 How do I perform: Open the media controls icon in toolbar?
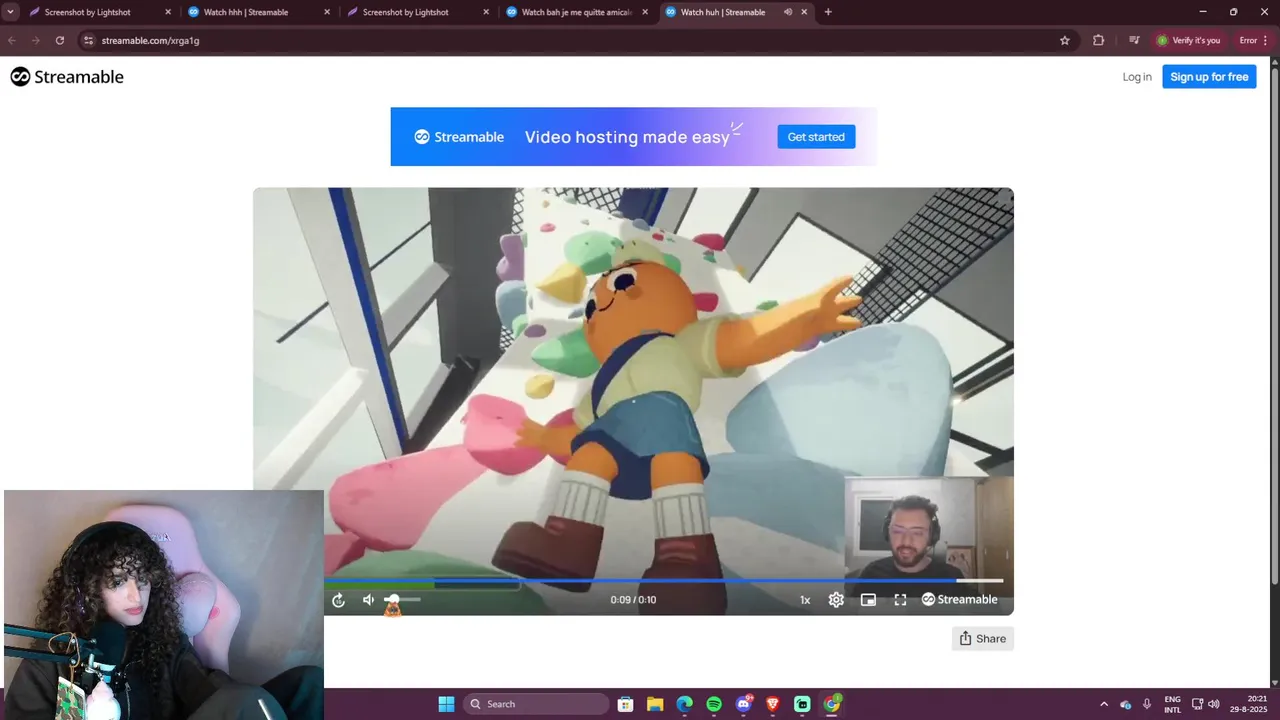1134,40
